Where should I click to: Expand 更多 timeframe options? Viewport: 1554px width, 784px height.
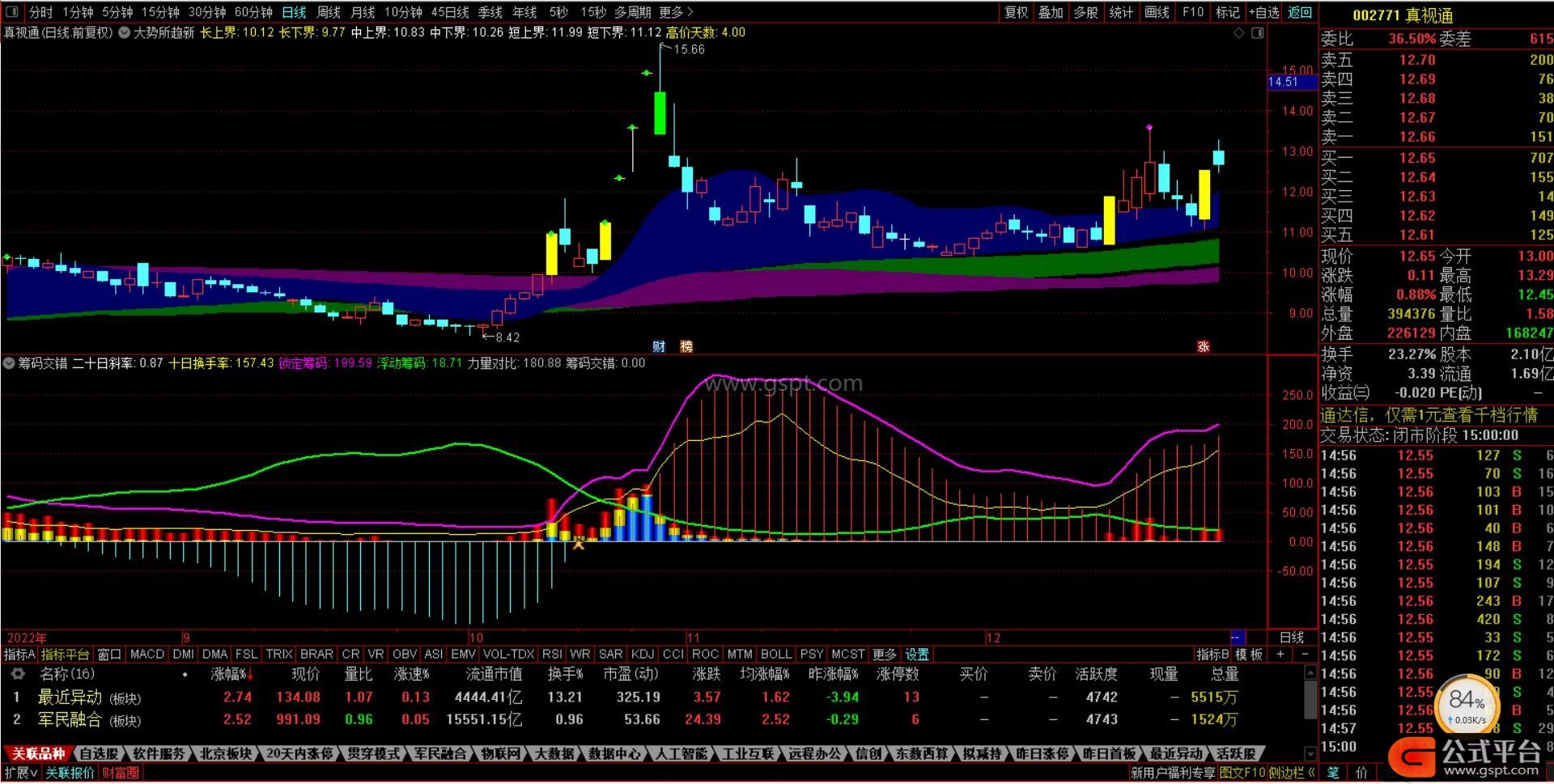tap(676, 12)
